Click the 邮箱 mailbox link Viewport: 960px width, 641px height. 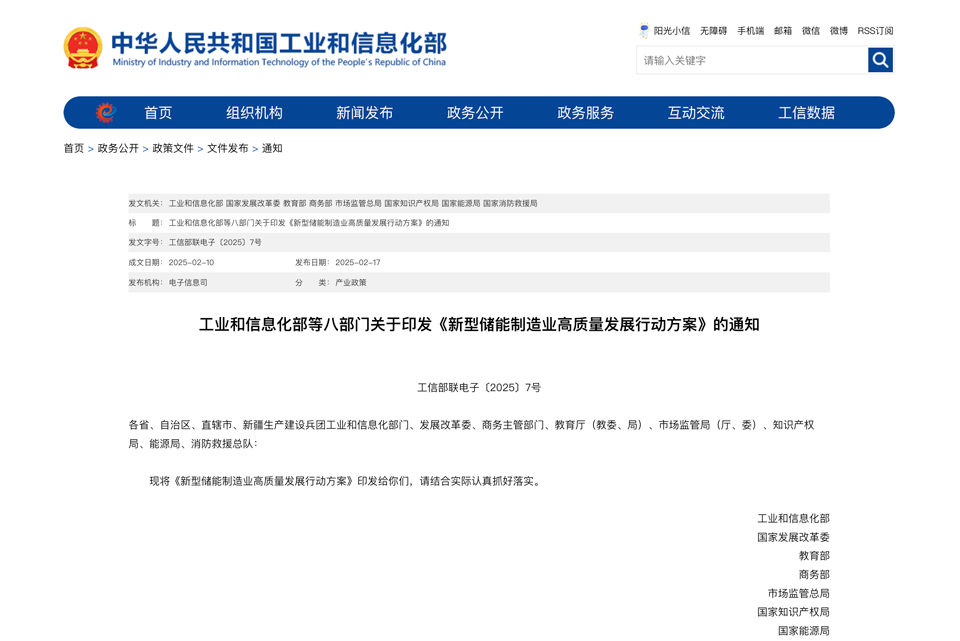pyautogui.click(x=783, y=31)
